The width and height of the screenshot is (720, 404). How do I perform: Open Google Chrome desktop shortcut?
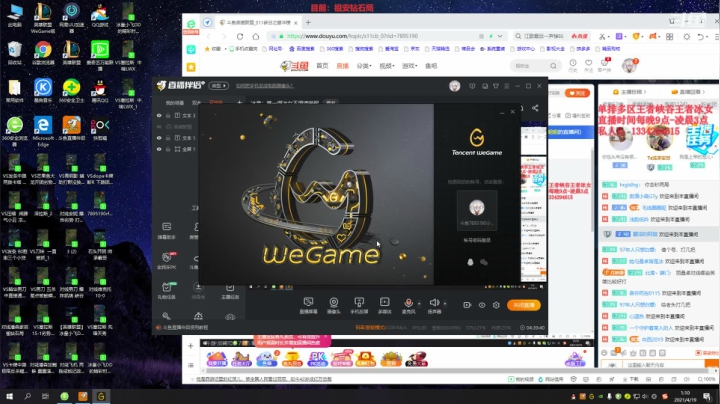tap(43, 53)
